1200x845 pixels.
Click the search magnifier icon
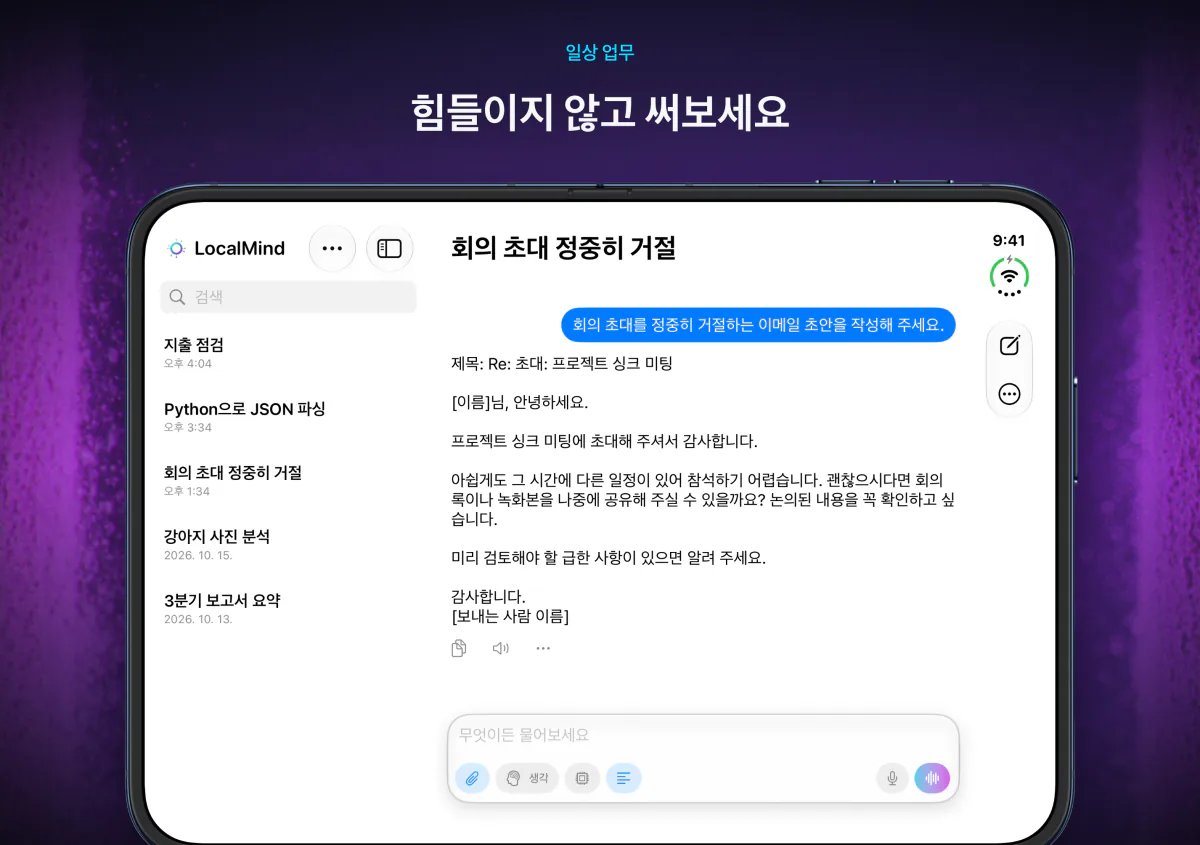point(178,297)
